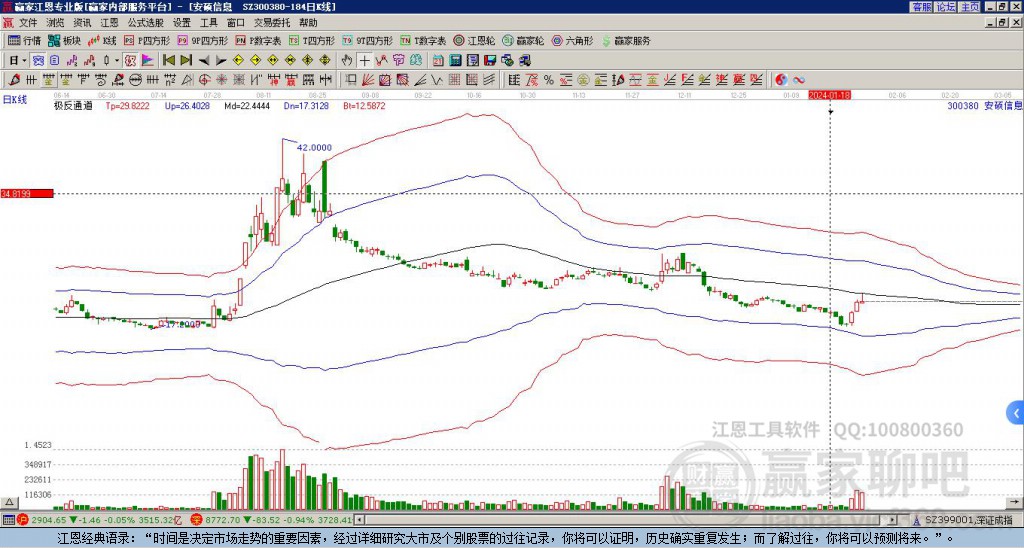Click the K线 toolbar button
This screenshot has height=548, width=1024.
pos(103,40)
